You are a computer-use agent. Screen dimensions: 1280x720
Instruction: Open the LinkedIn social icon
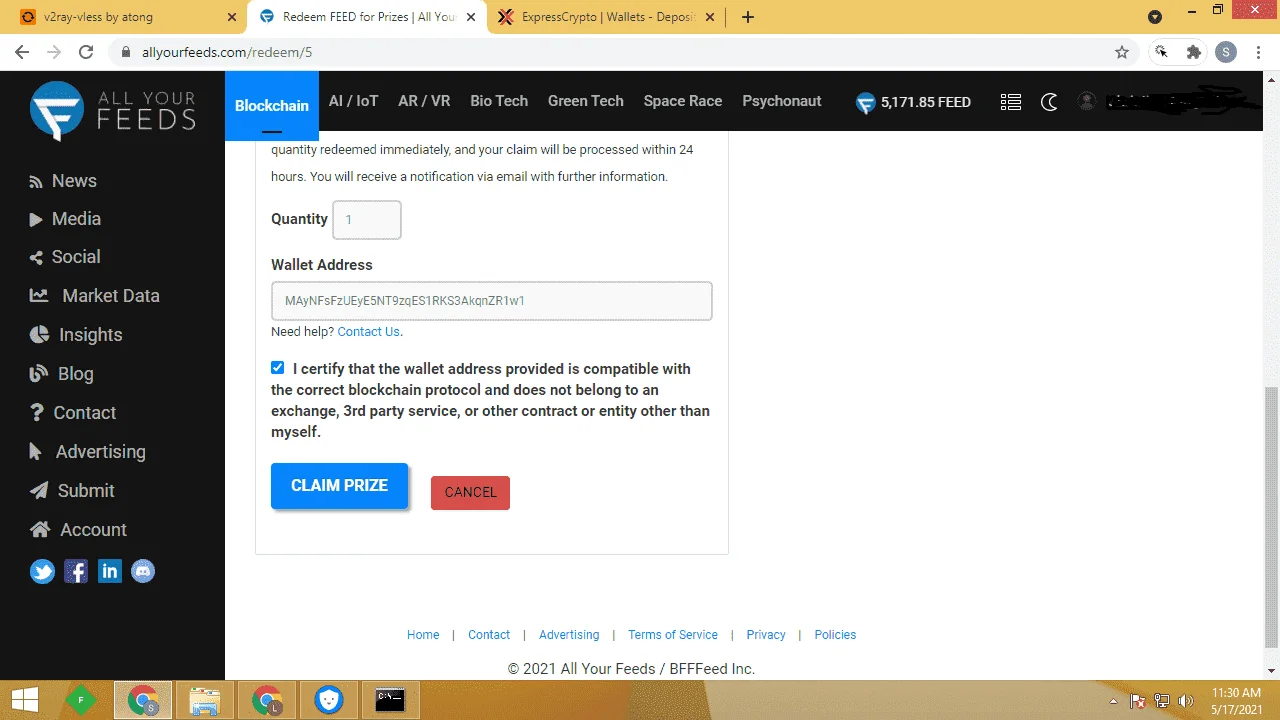[110, 572]
